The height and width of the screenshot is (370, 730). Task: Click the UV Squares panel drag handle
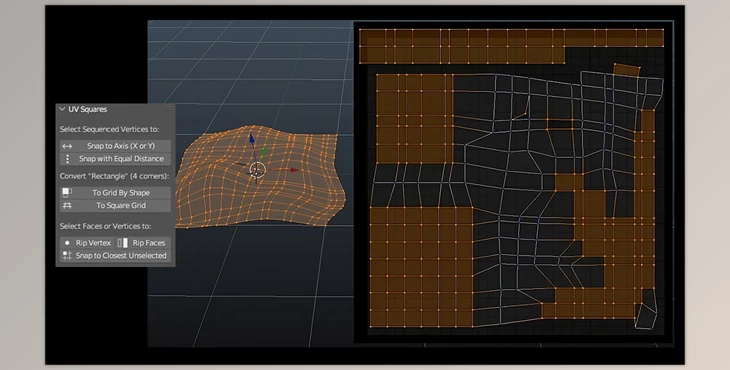coord(168,109)
